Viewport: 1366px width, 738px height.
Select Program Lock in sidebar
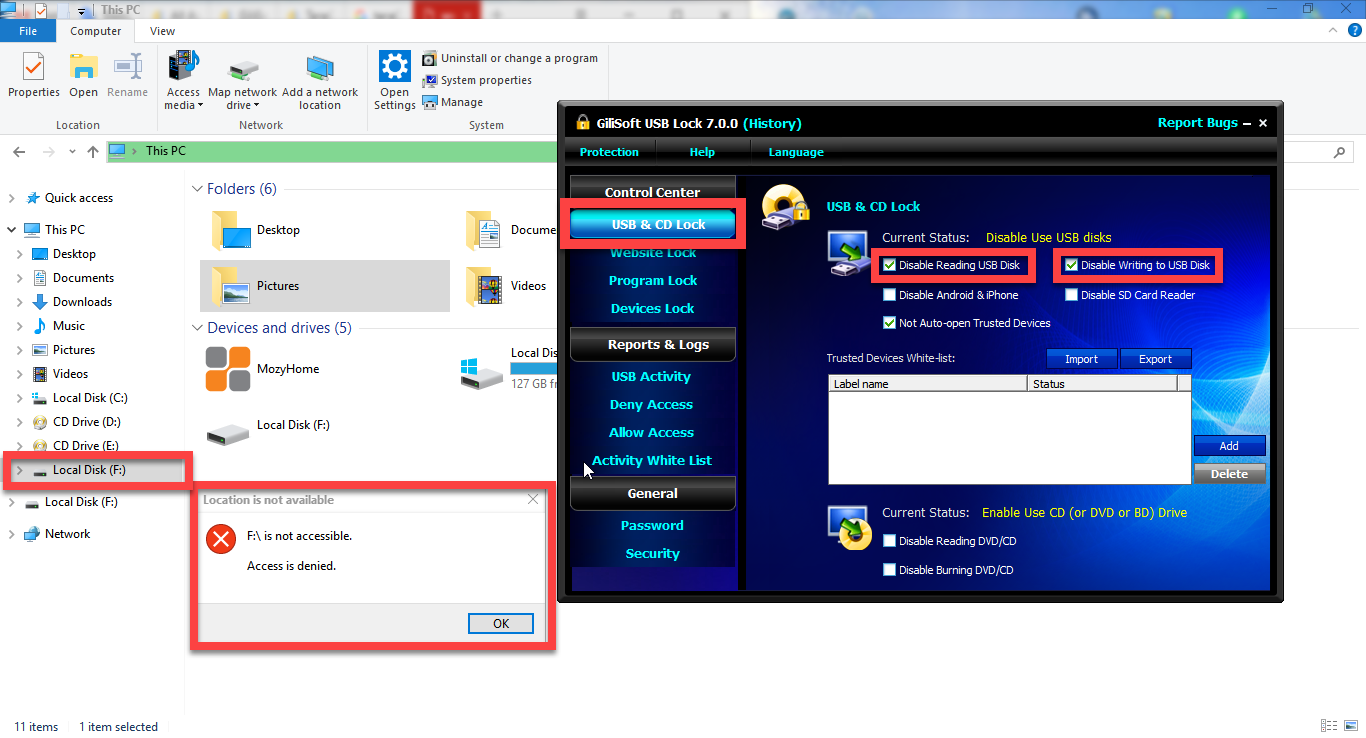653,281
